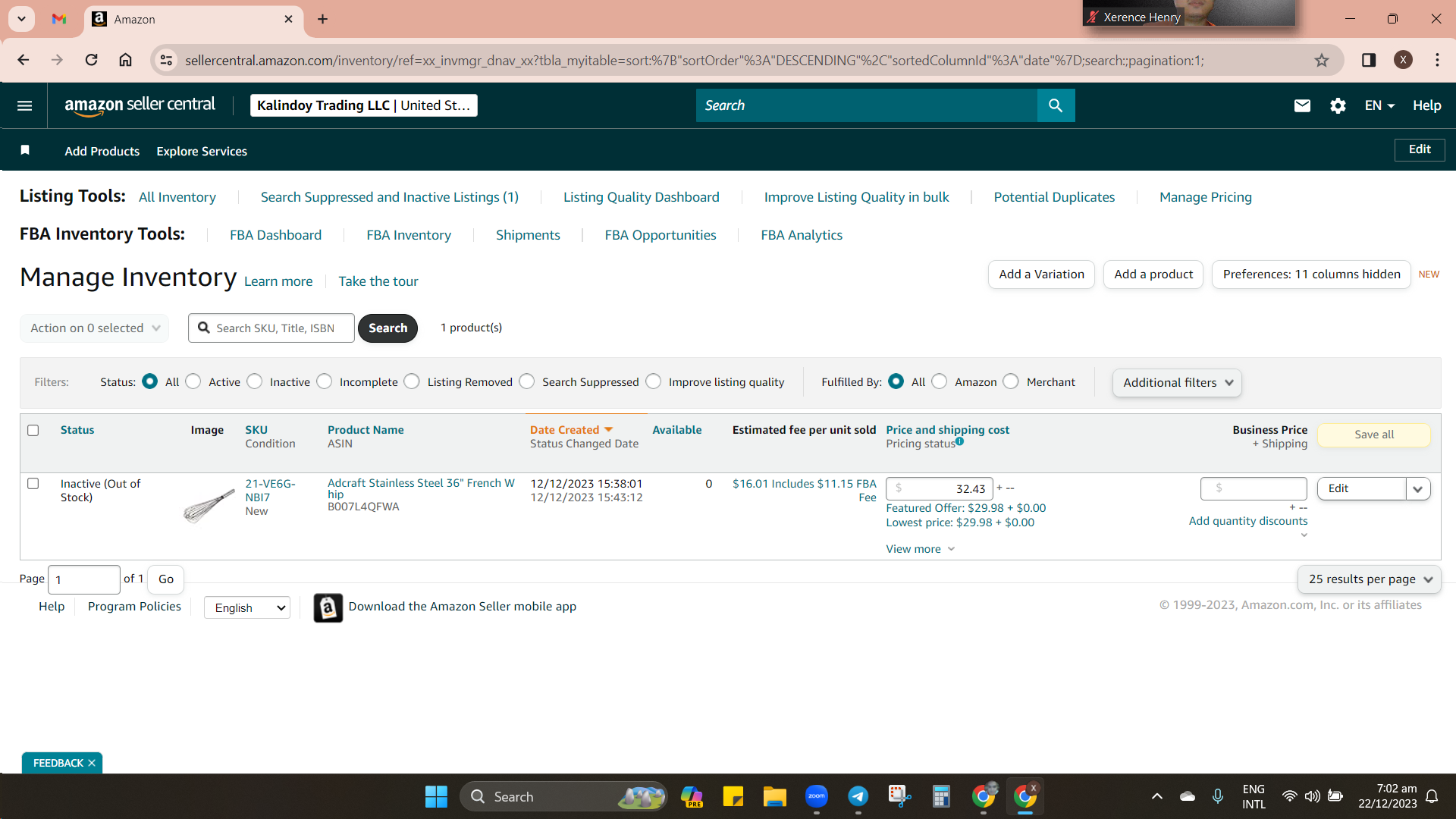The width and height of the screenshot is (1456, 819).
Task: Open the Chrome home page button
Action: 126,60
